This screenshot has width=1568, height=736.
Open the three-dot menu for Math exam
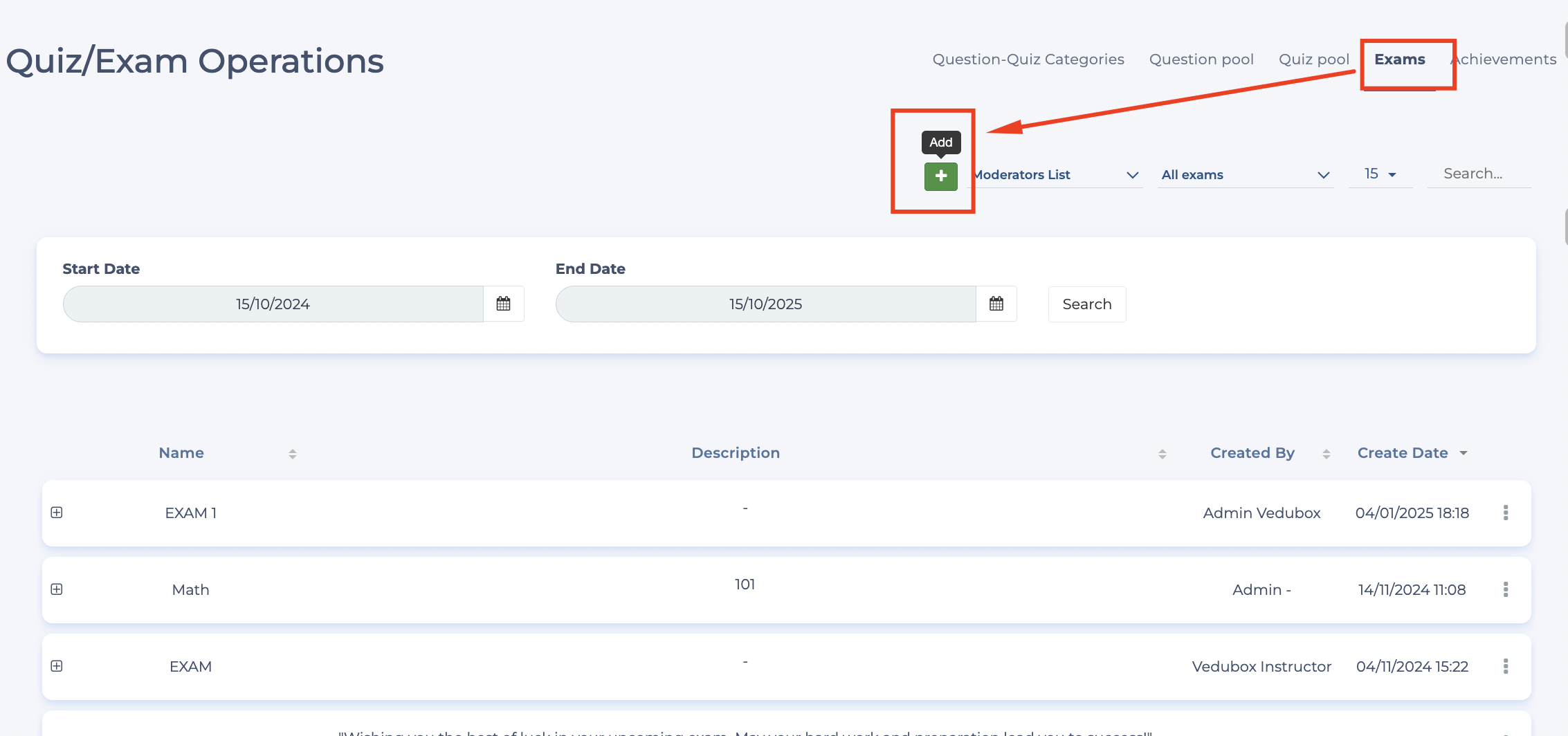tap(1505, 589)
